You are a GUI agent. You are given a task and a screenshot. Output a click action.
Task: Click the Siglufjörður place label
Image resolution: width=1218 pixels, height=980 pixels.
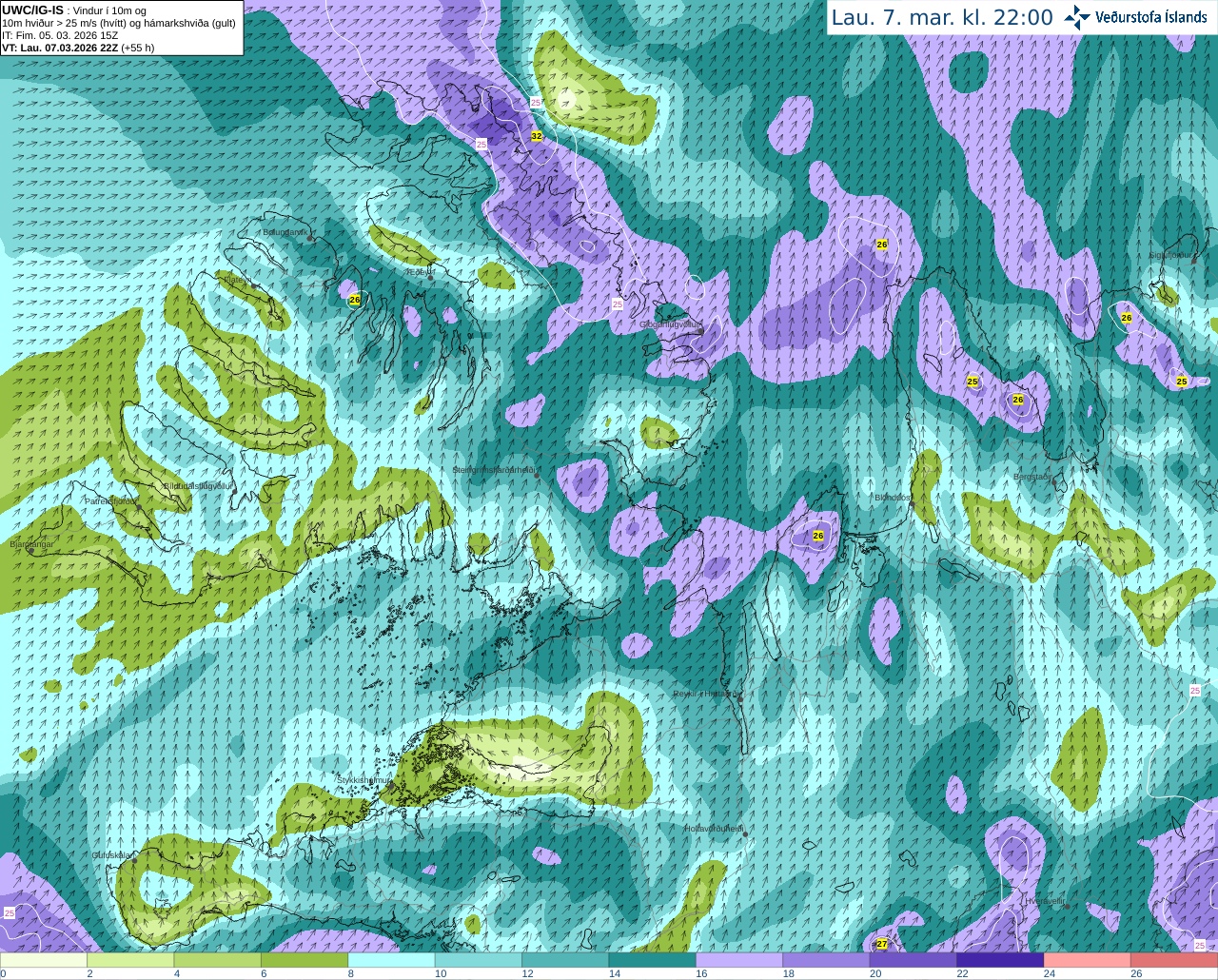[1169, 255]
